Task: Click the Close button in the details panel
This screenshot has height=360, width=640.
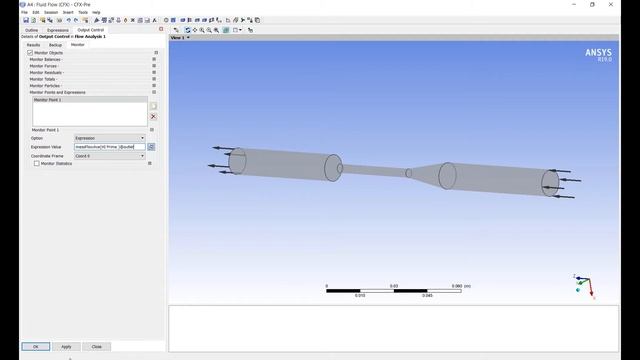Action: pos(97,347)
